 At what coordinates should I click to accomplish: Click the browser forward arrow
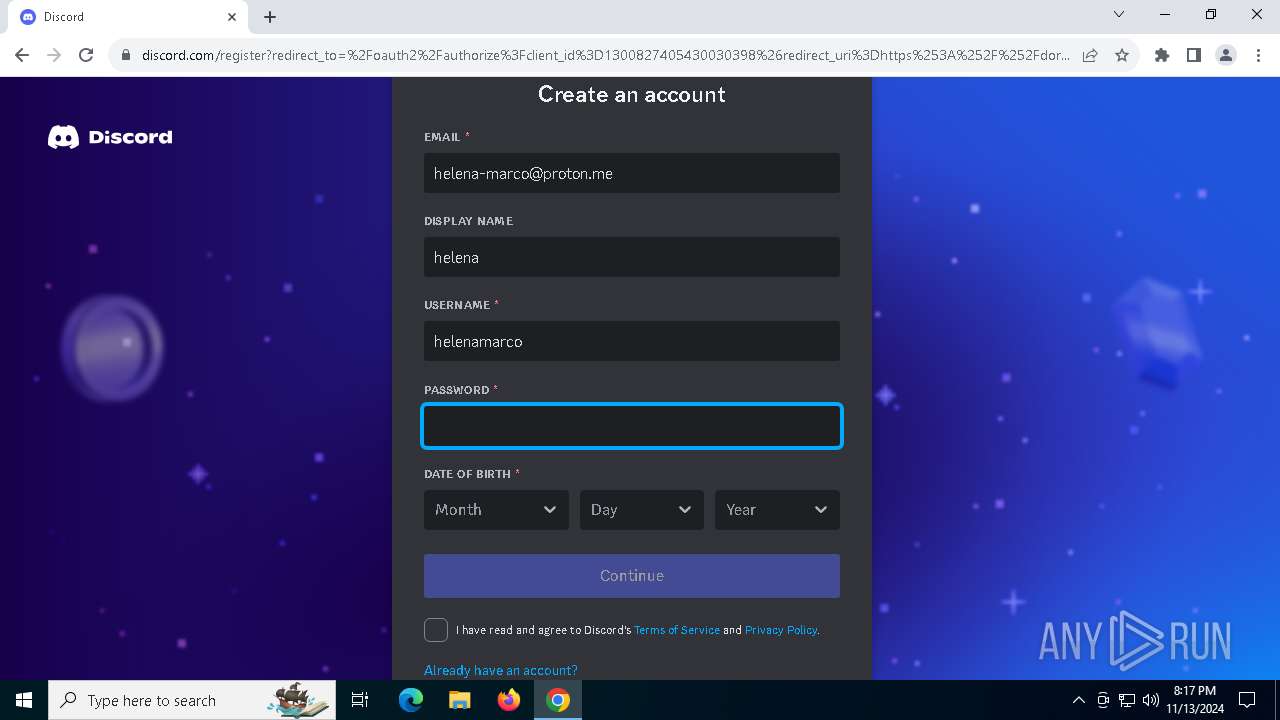tap(54, 55)
